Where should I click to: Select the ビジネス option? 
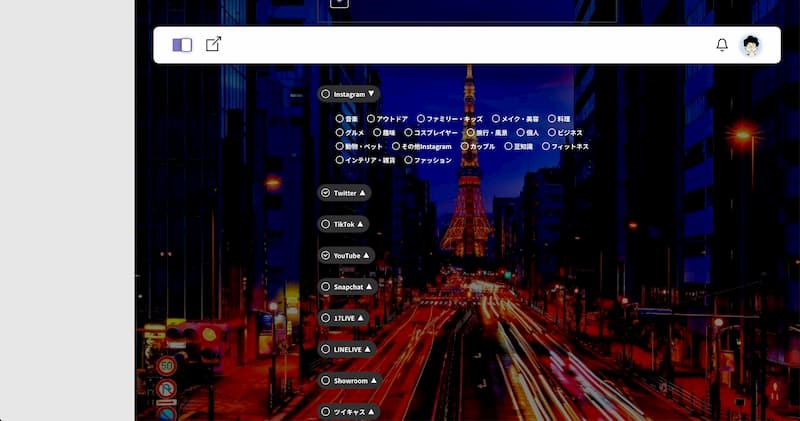tap(565, 133)
